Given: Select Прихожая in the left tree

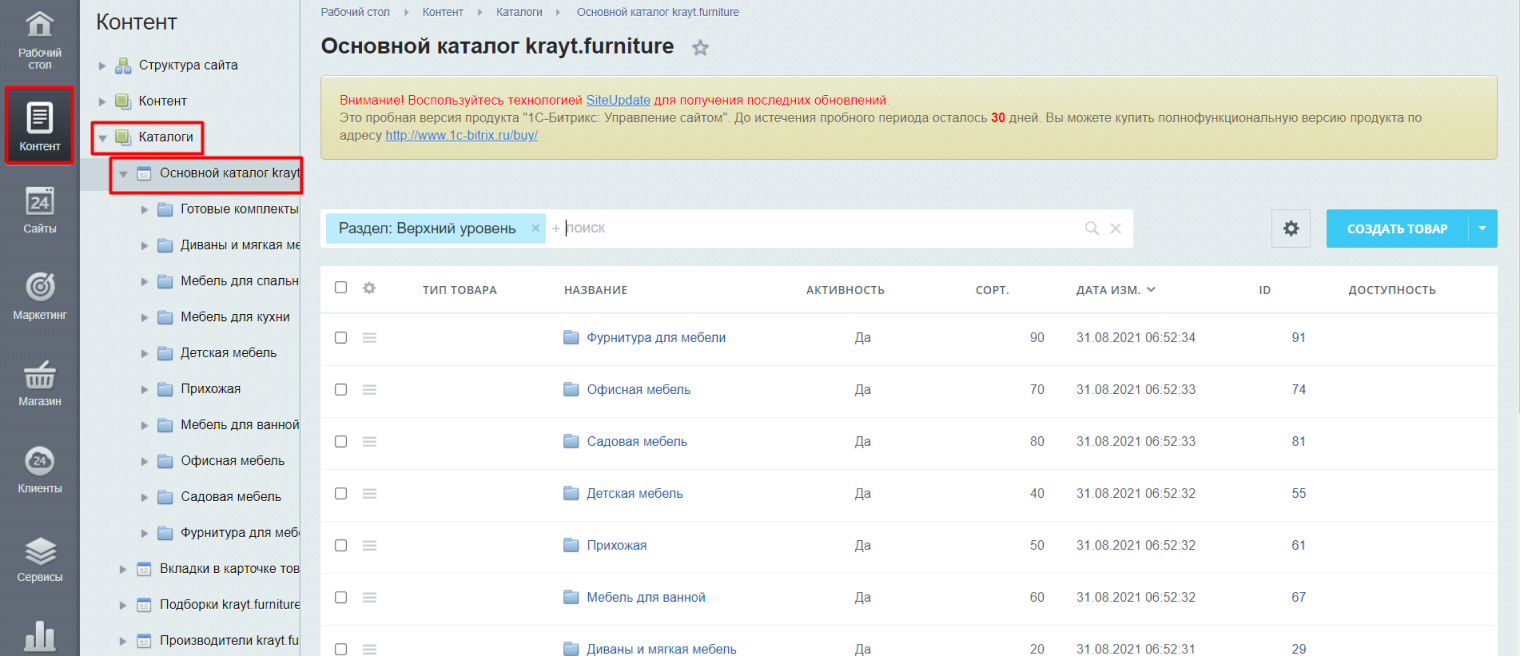Looking at the screenshot, I should pyautogui.click(x=210, y=389).
